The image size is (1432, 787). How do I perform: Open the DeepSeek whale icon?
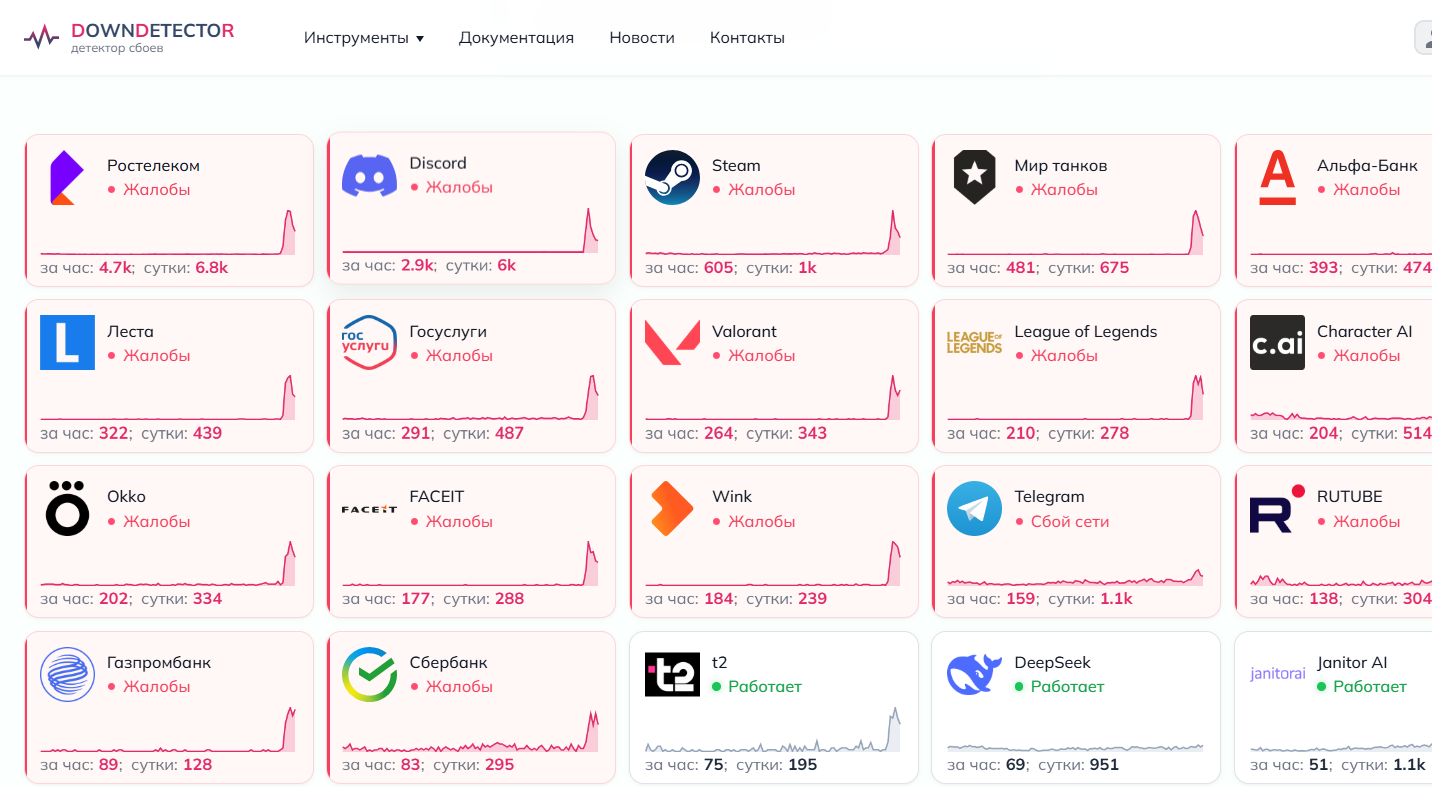tap(974, 674)
